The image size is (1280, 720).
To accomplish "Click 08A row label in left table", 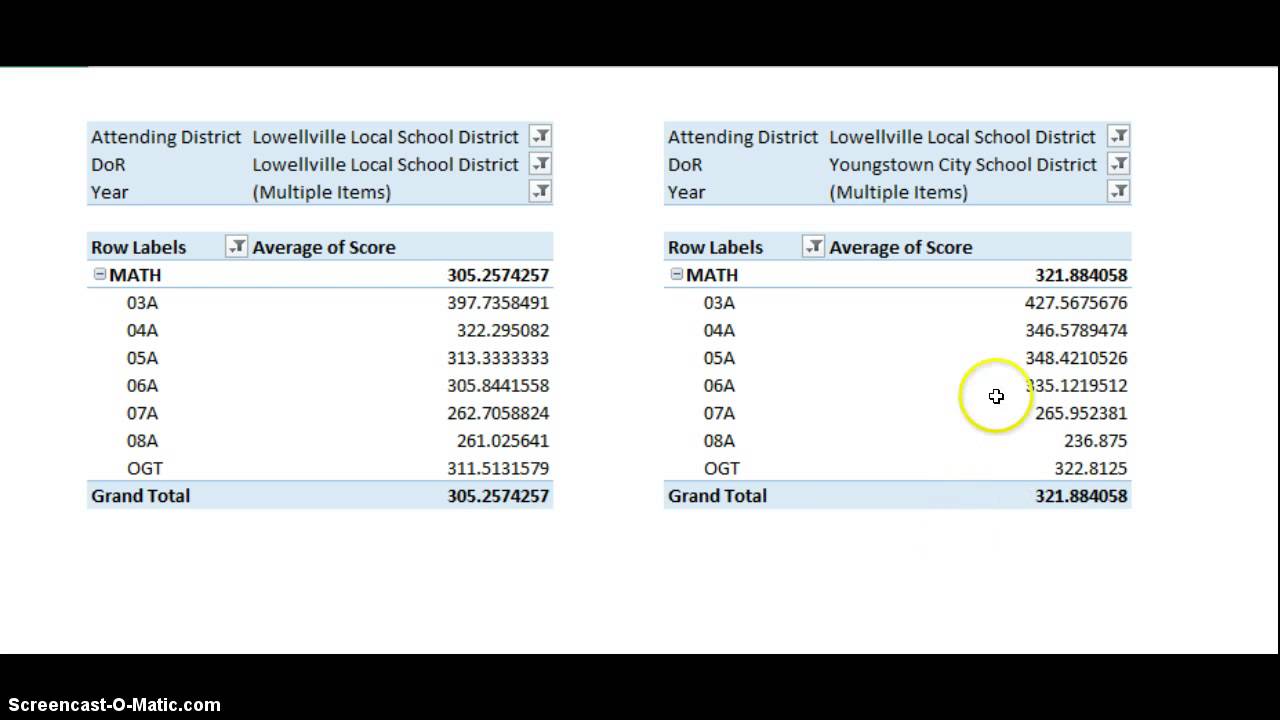I will point(142,440).
